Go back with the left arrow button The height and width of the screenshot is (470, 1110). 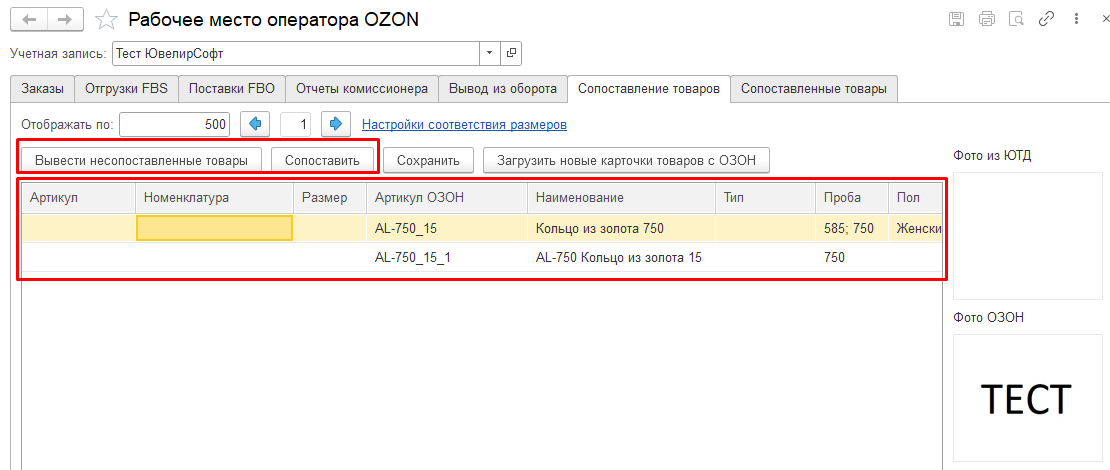29,19
